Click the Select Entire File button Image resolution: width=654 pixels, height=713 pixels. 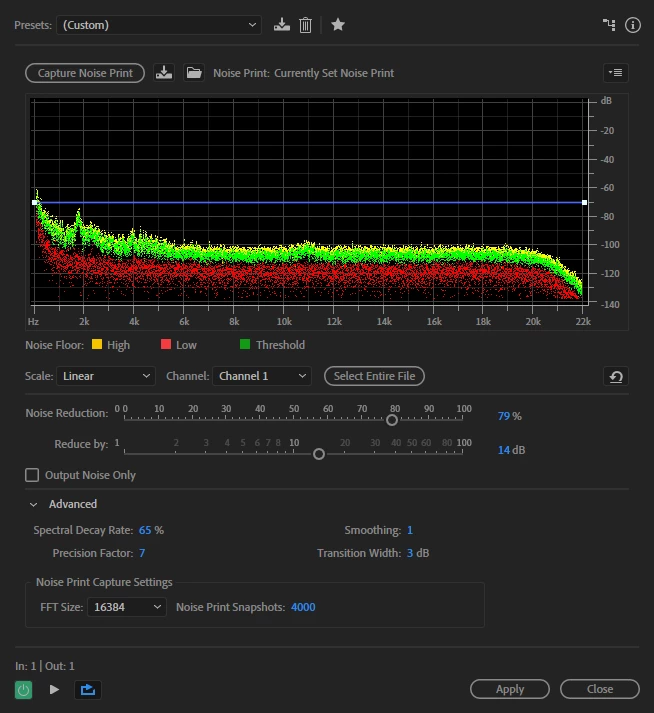[x=374, y=376]
